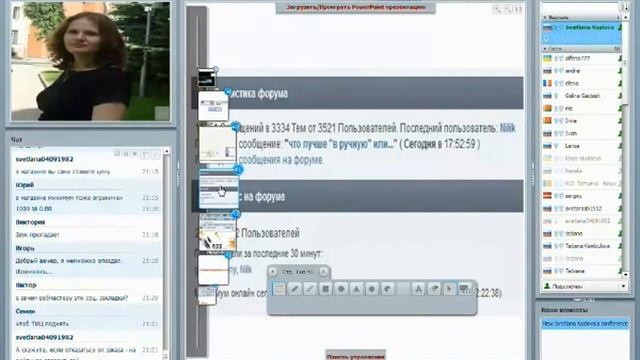Click the first whiteboard toolbar icon

point(280,289)
